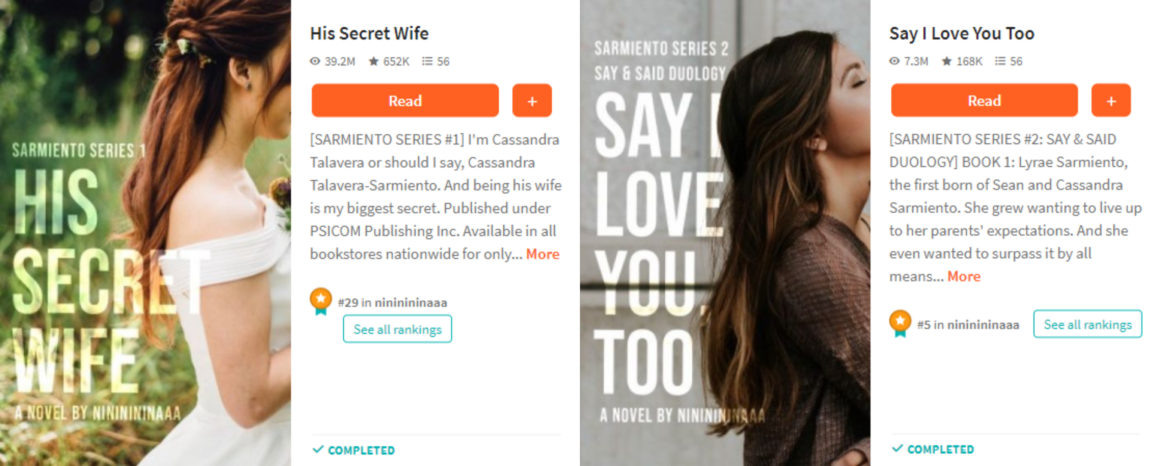See all rankings for His Secret Wife

click(x=397, y=329)
